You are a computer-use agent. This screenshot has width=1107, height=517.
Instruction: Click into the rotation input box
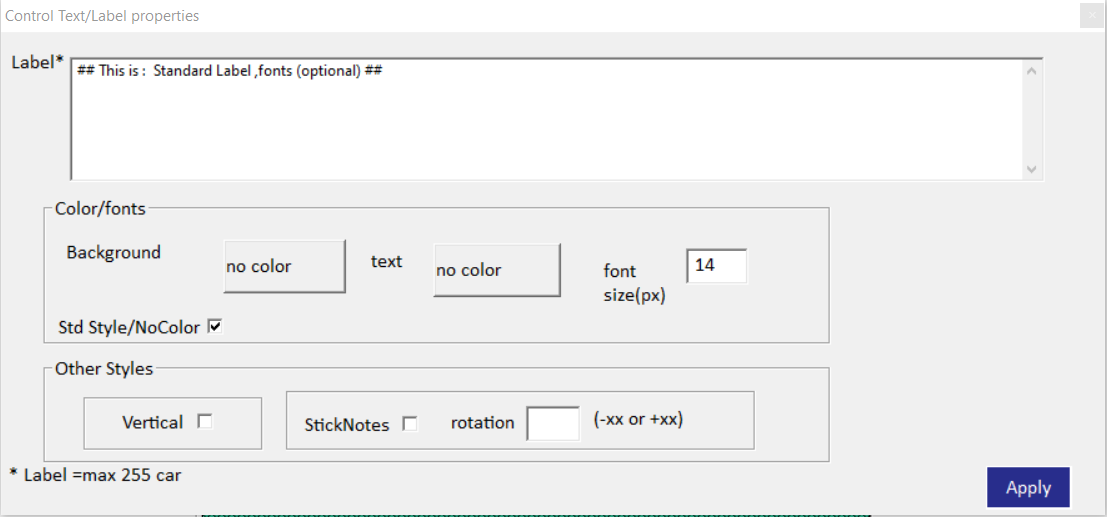(x=553, y=423)
